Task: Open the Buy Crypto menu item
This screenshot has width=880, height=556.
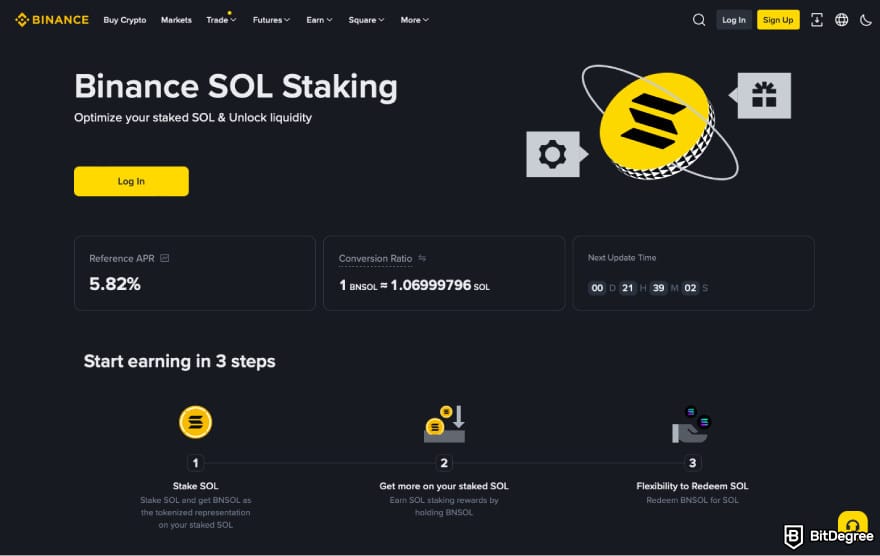Action: point(125,20)
